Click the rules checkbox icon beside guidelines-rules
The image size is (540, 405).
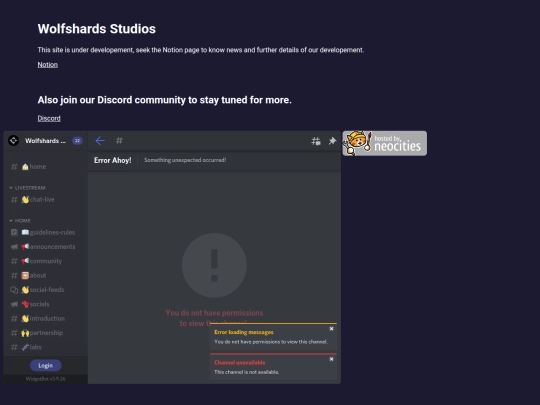tap(14, 232)
